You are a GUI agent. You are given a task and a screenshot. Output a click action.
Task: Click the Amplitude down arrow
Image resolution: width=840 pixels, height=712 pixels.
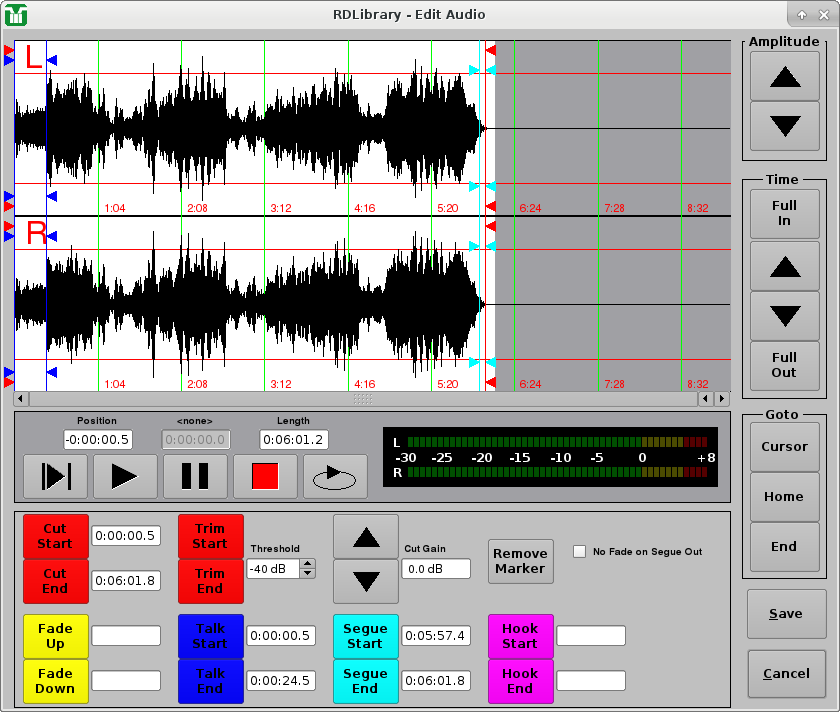[x=784, y=124]
